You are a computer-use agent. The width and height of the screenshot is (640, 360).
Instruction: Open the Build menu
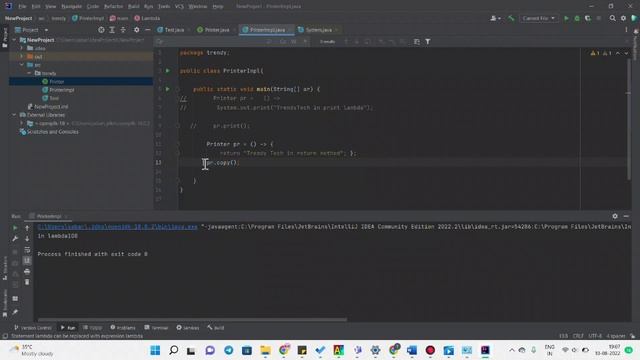click(x=133, y=7)
